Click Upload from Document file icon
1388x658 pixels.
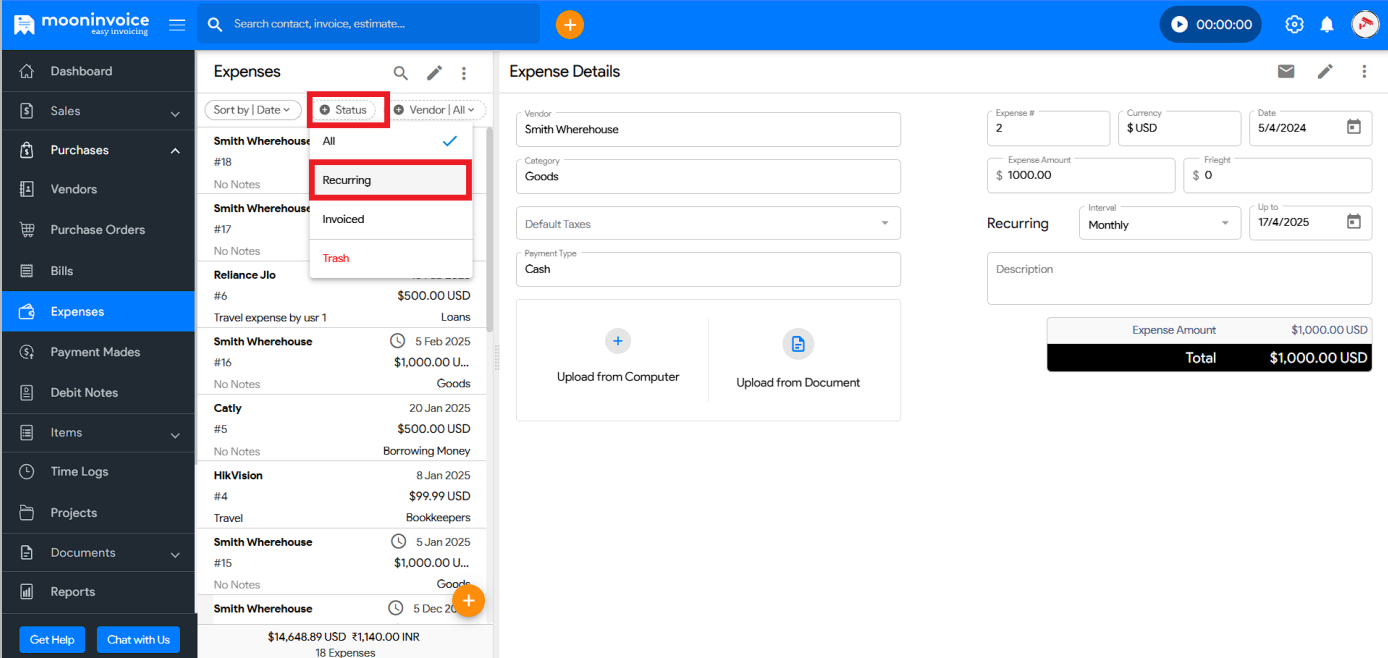click(x=798, y=344)
